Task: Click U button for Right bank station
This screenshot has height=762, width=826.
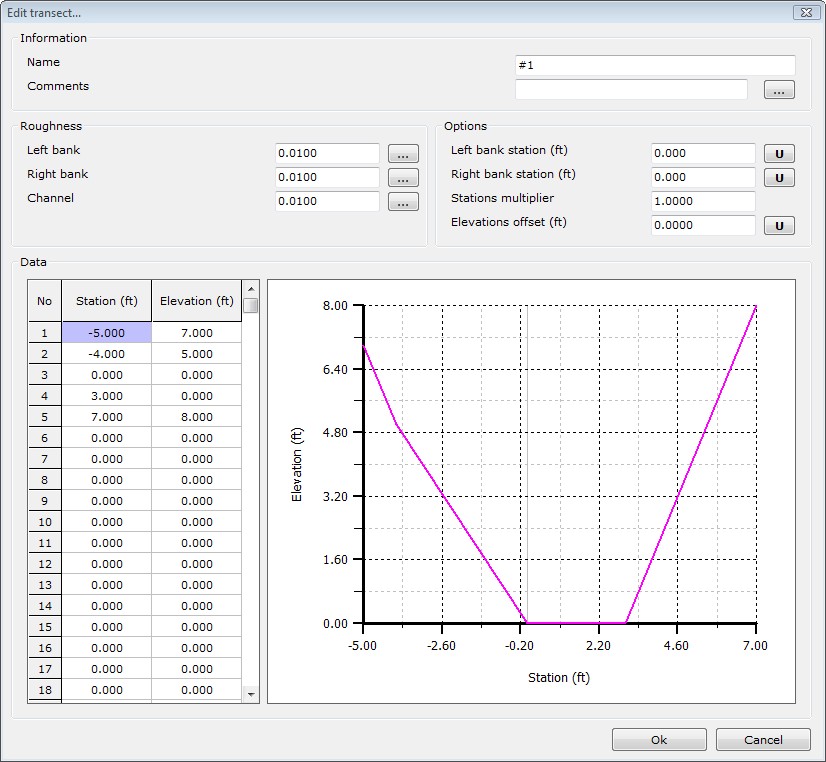Action: (779, 178)
